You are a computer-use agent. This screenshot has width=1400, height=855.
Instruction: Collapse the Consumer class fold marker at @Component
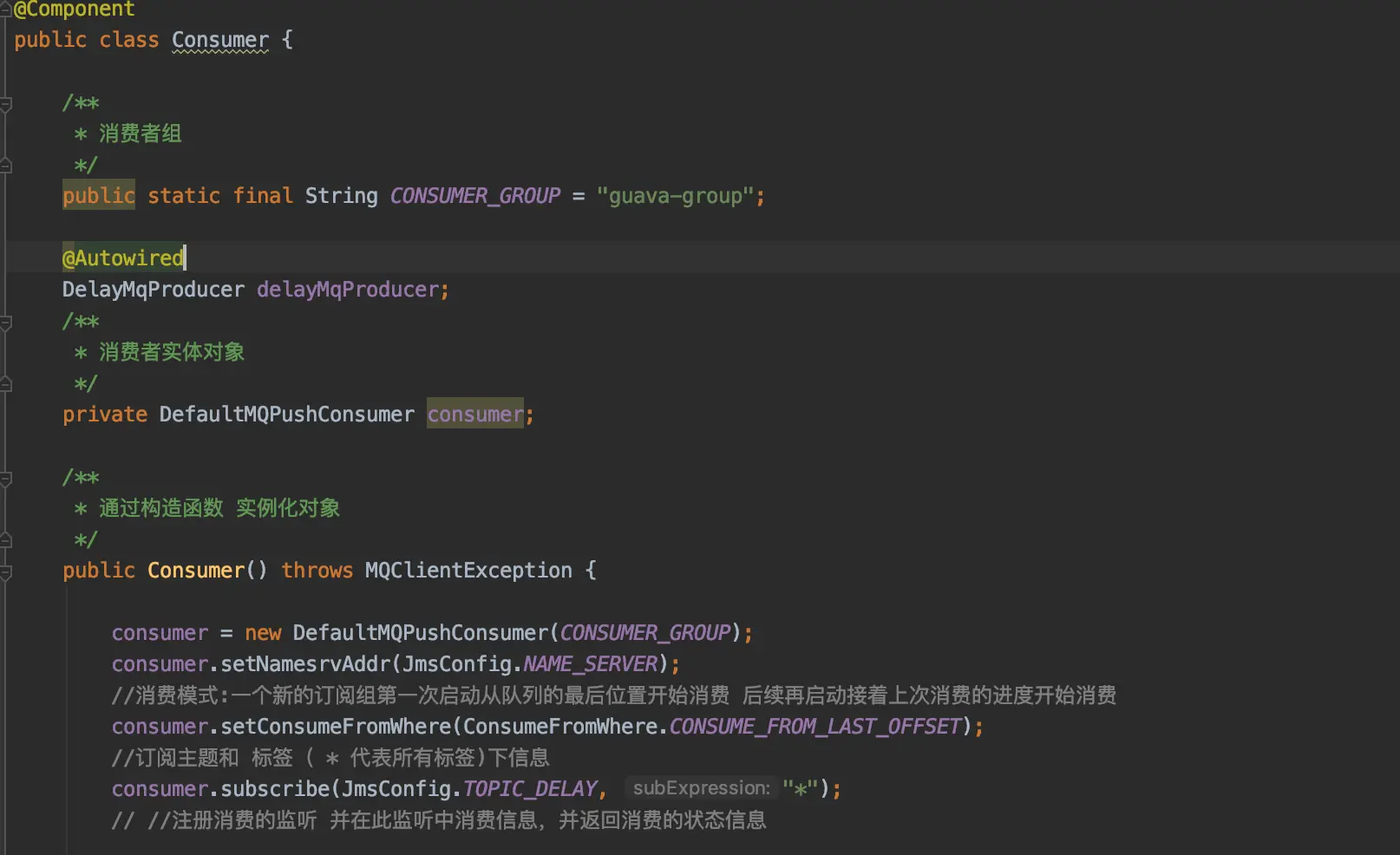click(5, 10)
